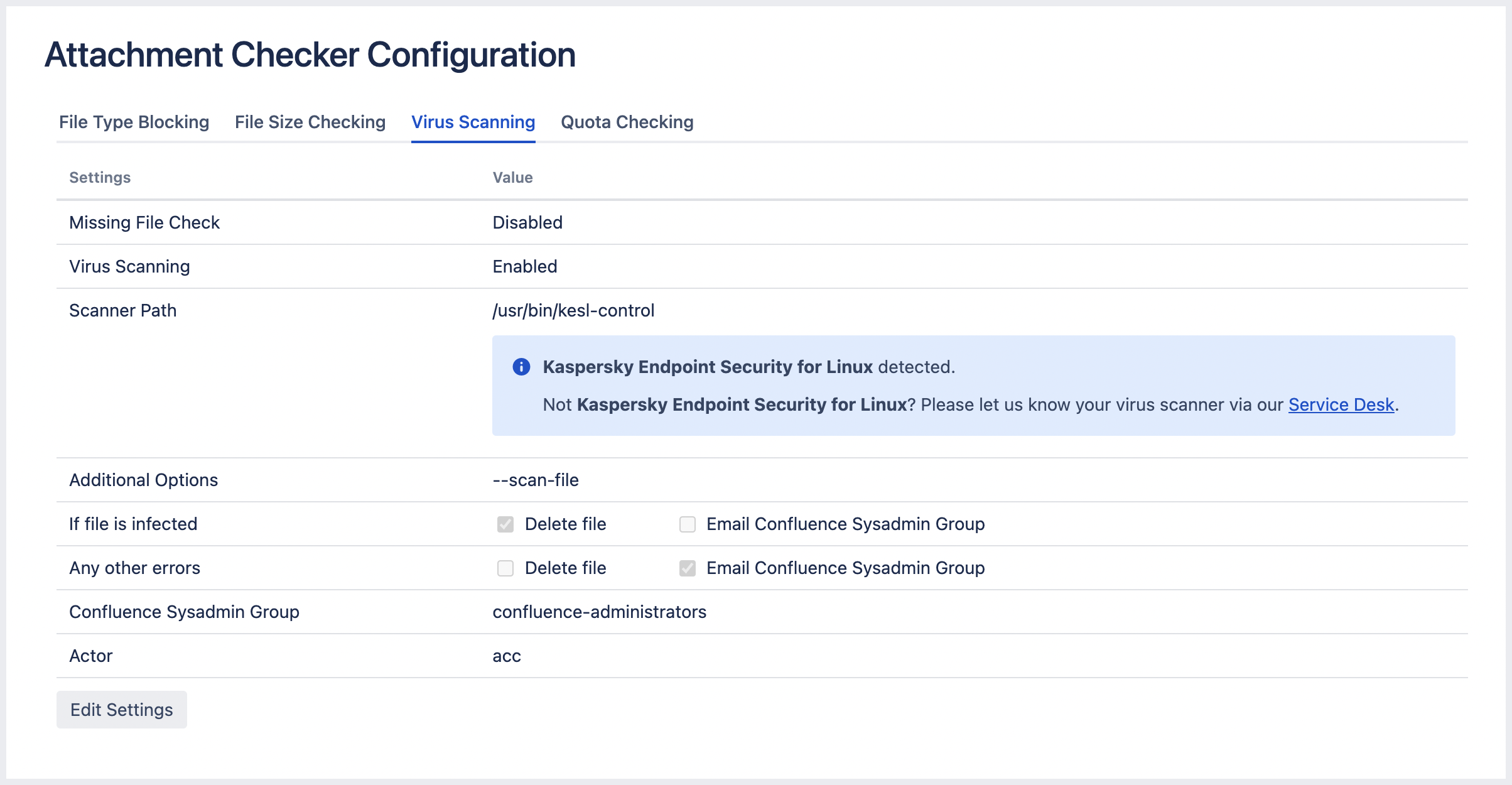Screen dimensions: 1512x785
Task: Select the Virus Scanning tab
Action: tap(473, 122)
